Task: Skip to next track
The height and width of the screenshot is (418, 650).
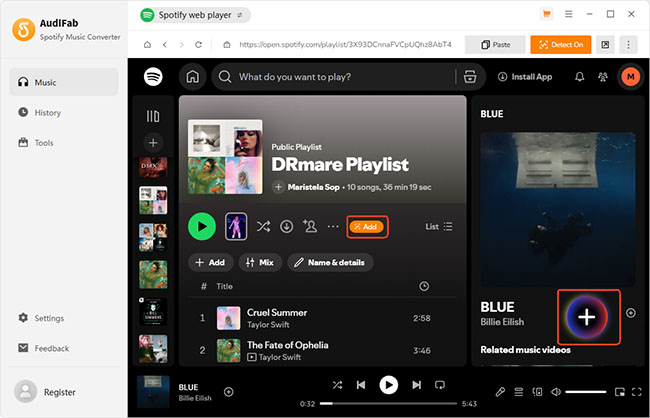Action: 417,385
